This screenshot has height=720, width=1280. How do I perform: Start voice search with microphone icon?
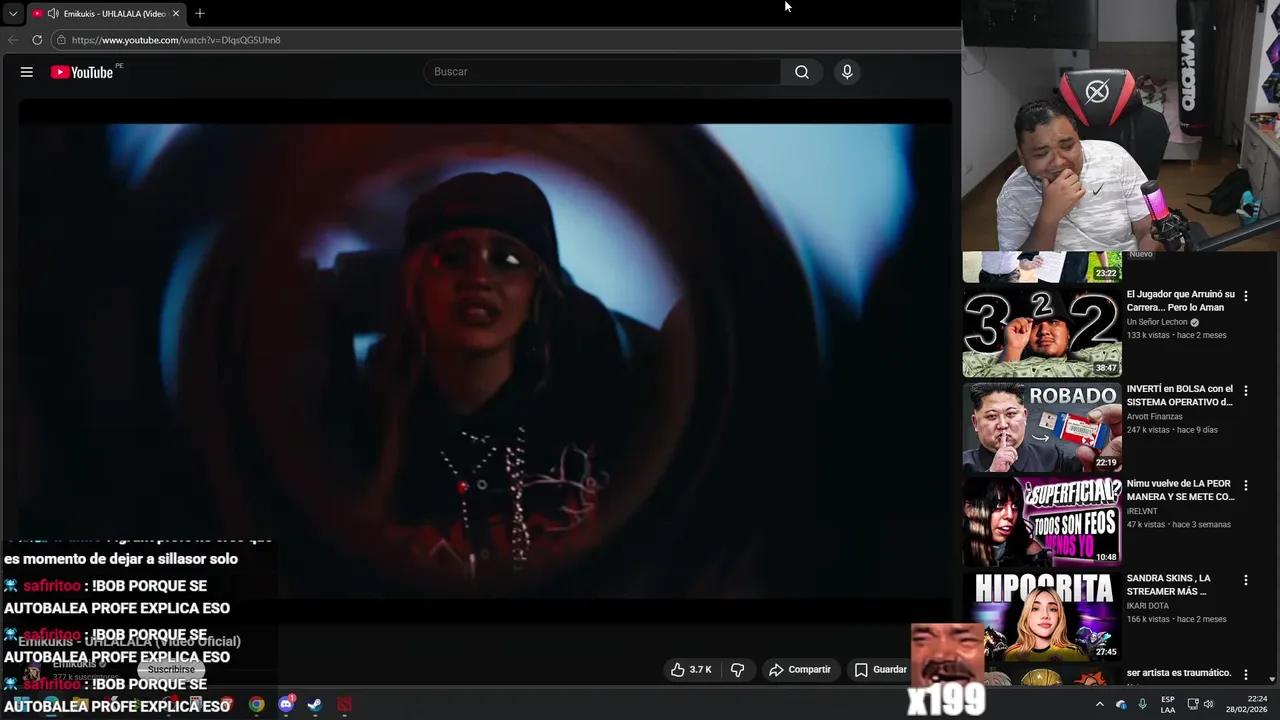[x=847, y=72]
